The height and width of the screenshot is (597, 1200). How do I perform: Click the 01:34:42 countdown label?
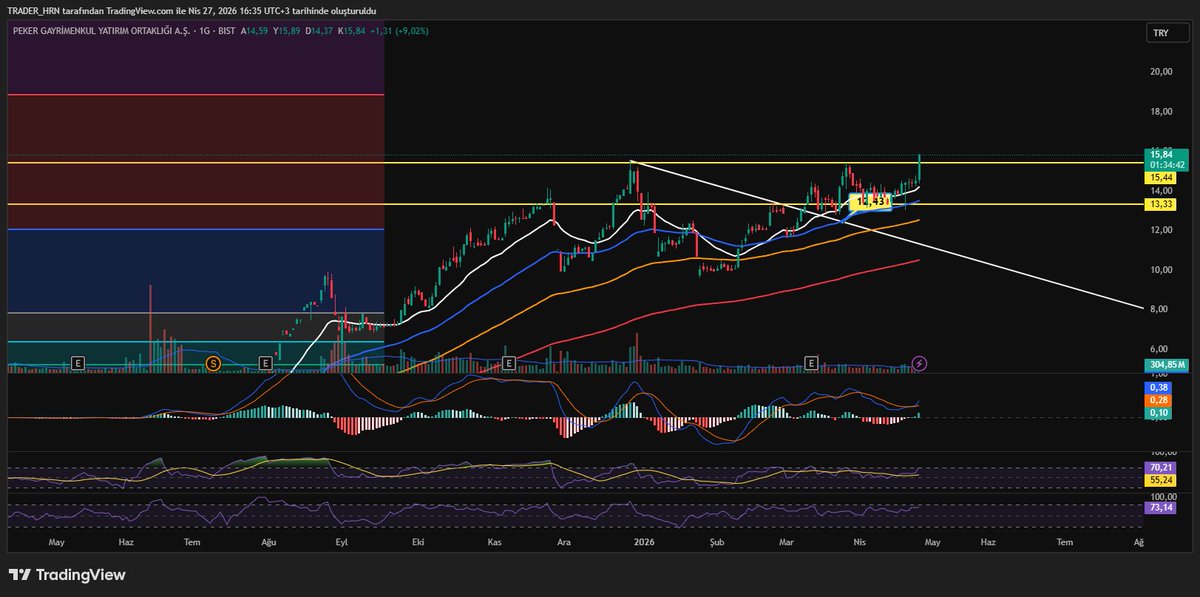(1167, 165)
